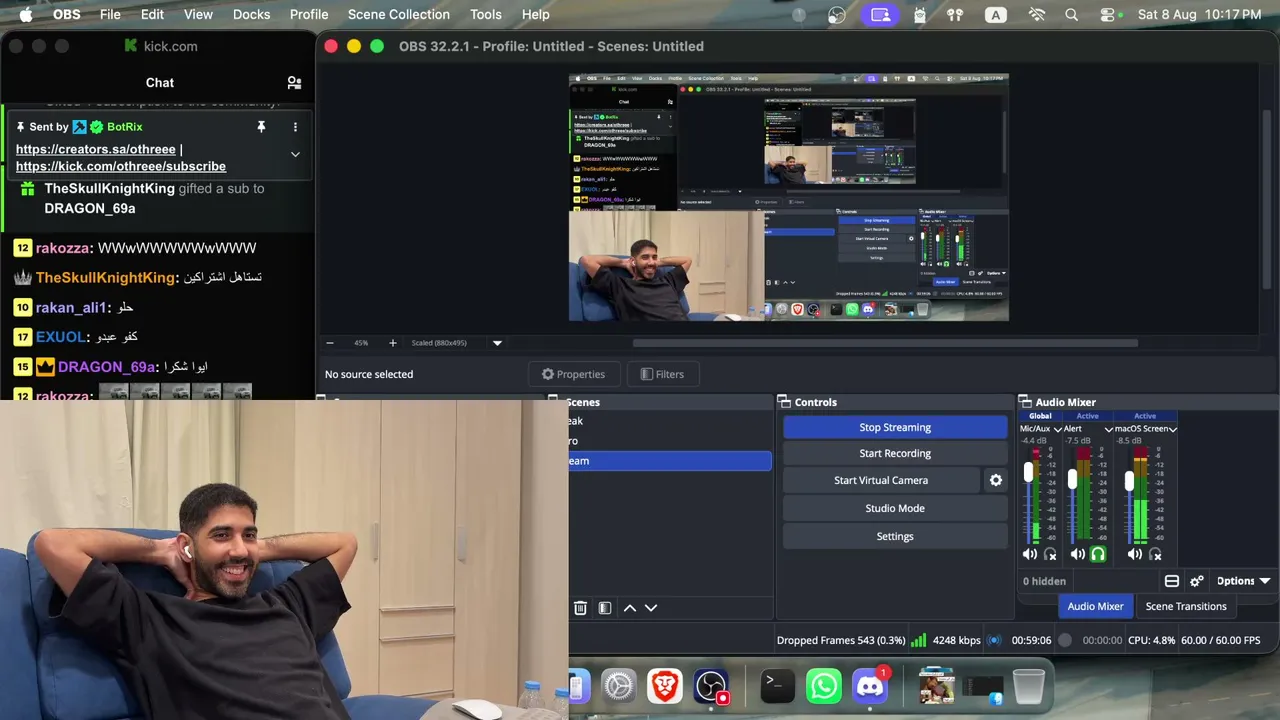Adjust the Alert volume fader
This screenshot has height=720, width=1280.
coord(1072,479)
